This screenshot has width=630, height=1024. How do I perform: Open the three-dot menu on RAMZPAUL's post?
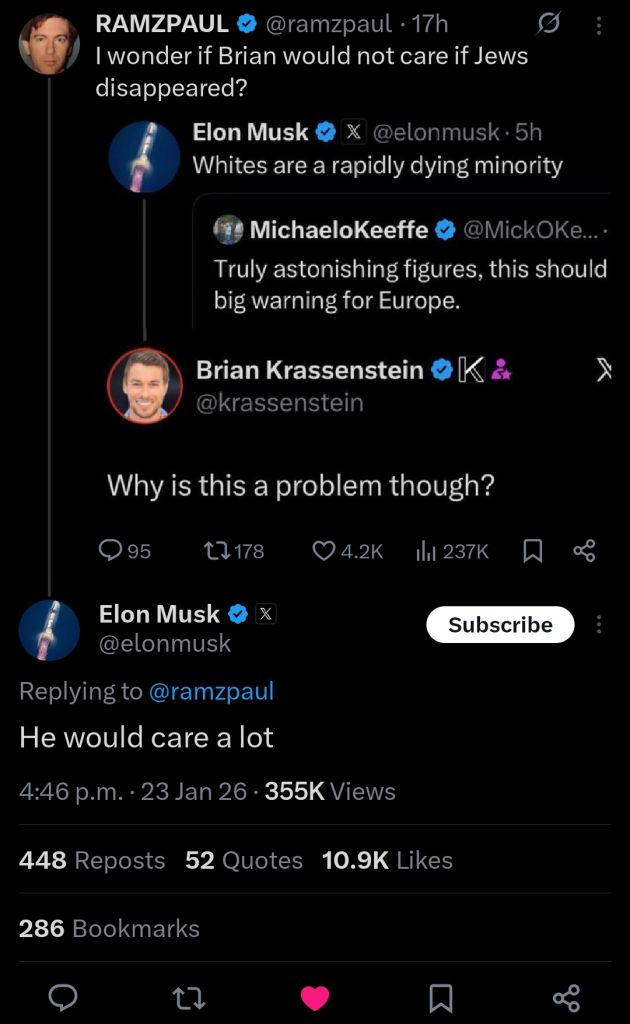tap(598, 25)
